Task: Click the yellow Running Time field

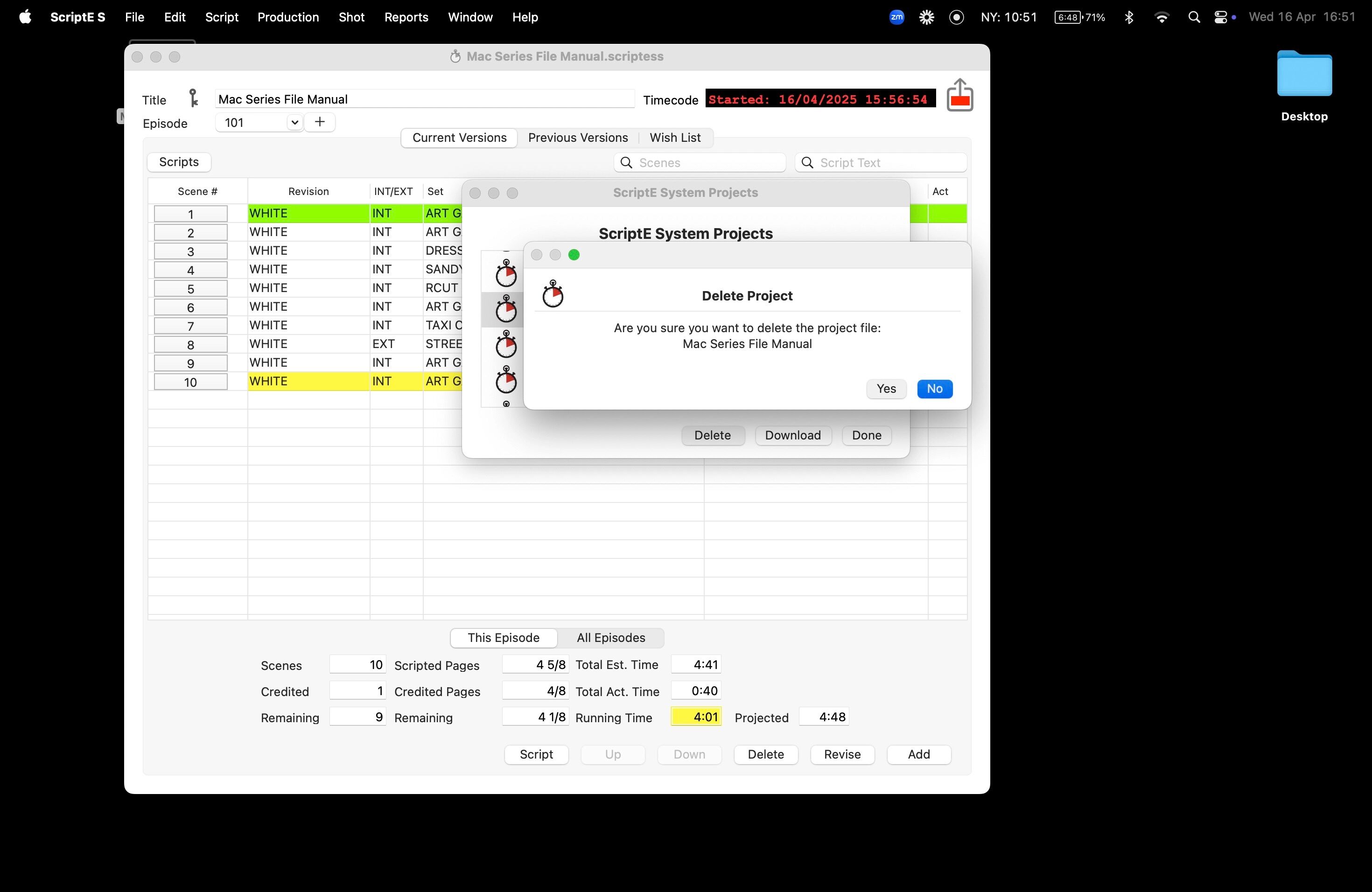Action: 696,717
